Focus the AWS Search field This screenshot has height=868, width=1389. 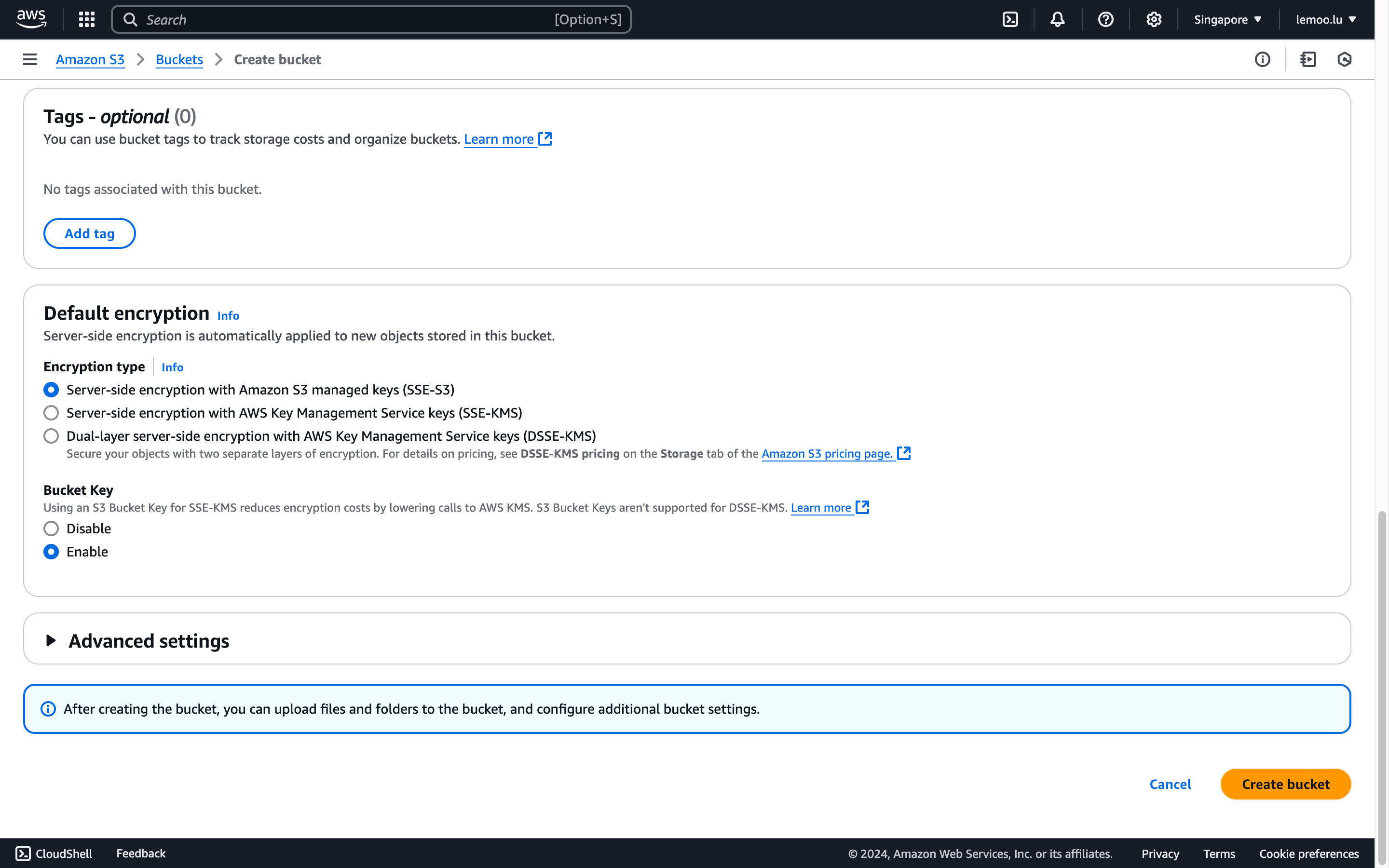tap(344, 19)
